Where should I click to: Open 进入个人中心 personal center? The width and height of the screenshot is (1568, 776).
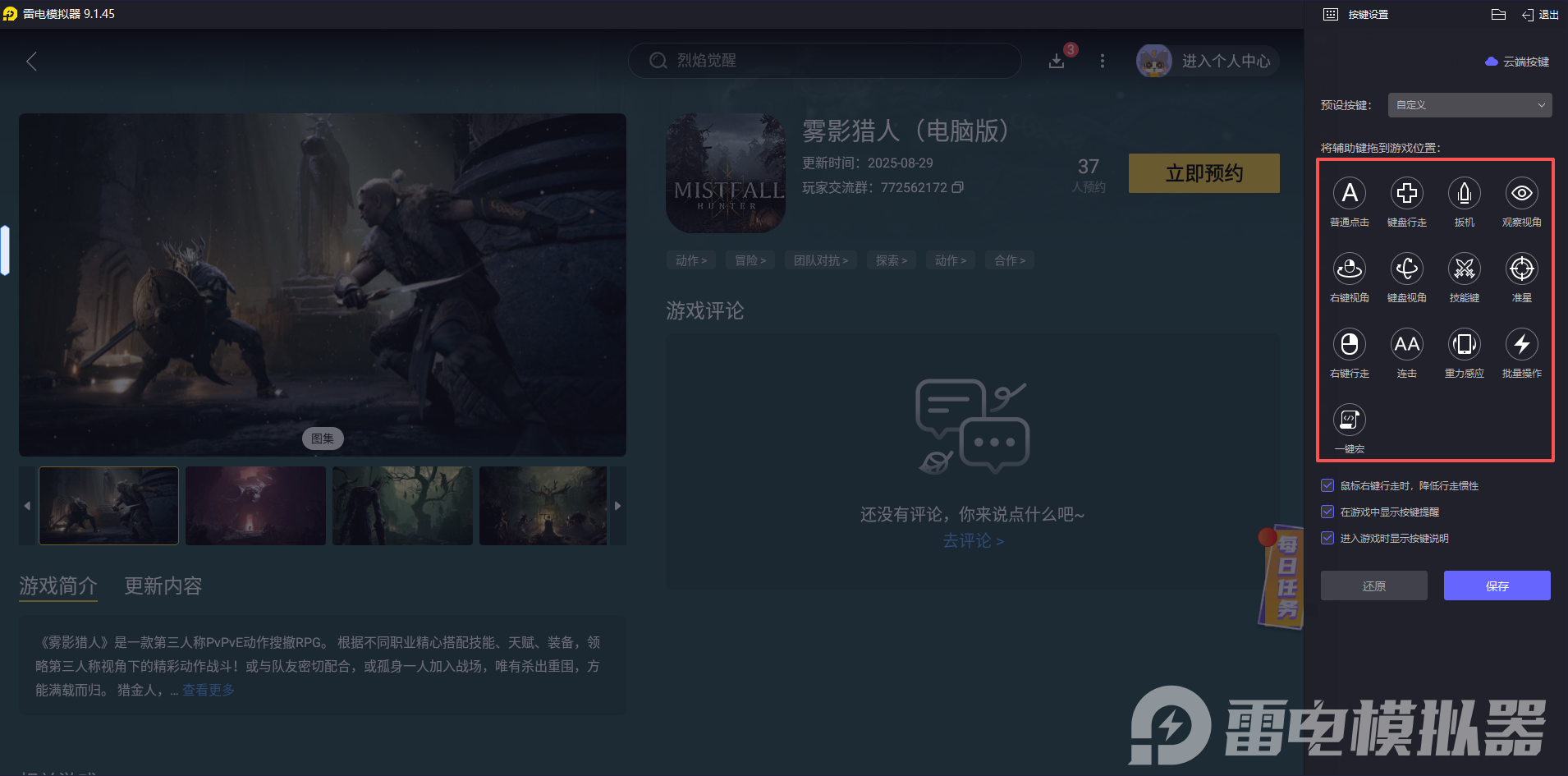(x=1226, y=61)
